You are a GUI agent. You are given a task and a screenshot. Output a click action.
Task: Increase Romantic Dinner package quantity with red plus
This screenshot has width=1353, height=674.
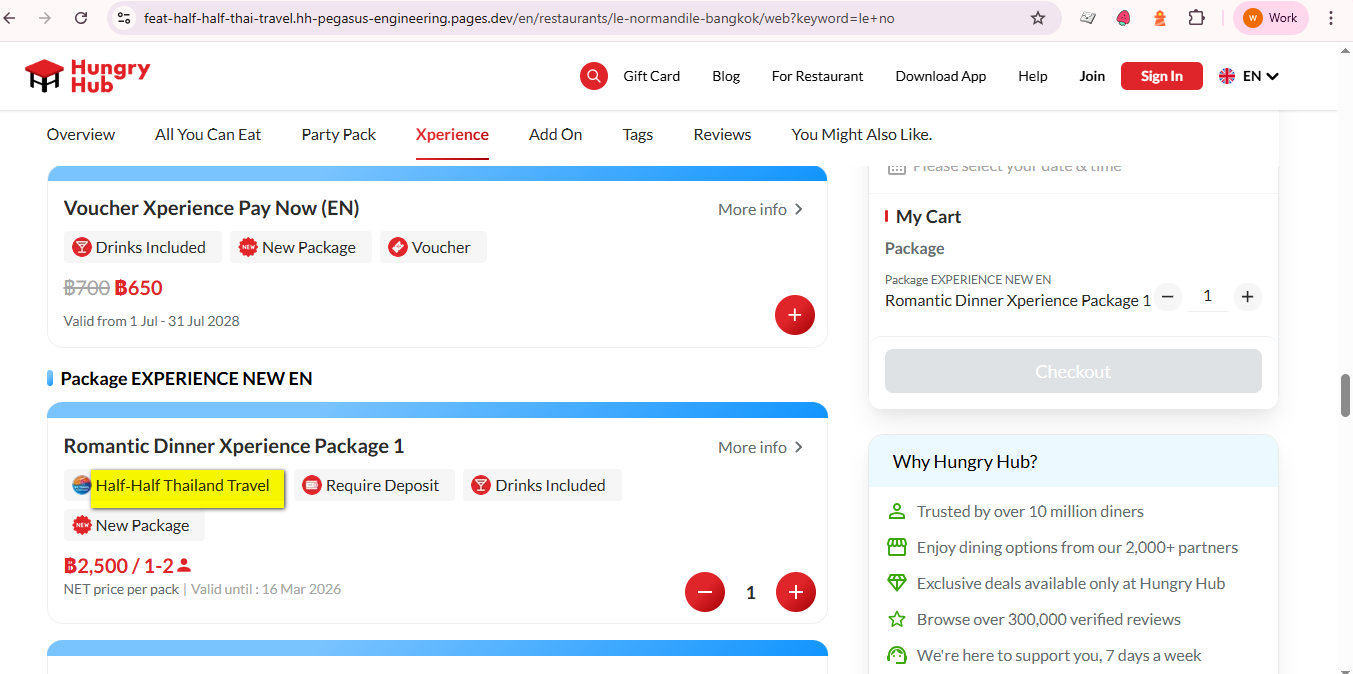[x=796, y=592]
